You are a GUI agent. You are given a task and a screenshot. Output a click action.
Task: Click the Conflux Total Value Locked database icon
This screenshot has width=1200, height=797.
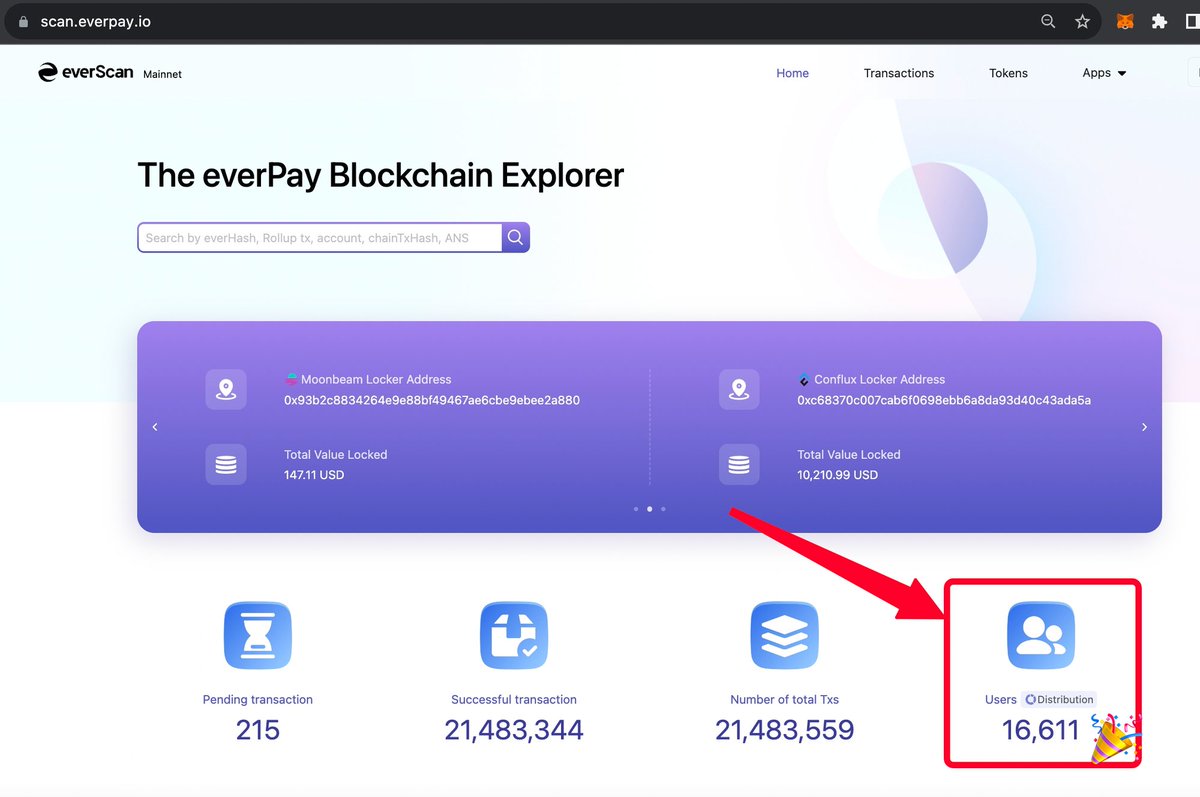point(739,464)
